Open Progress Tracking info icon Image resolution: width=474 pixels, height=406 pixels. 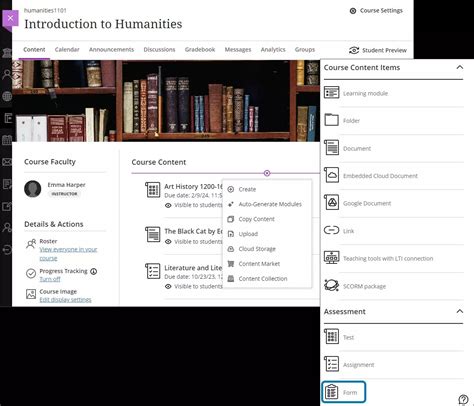94,271
